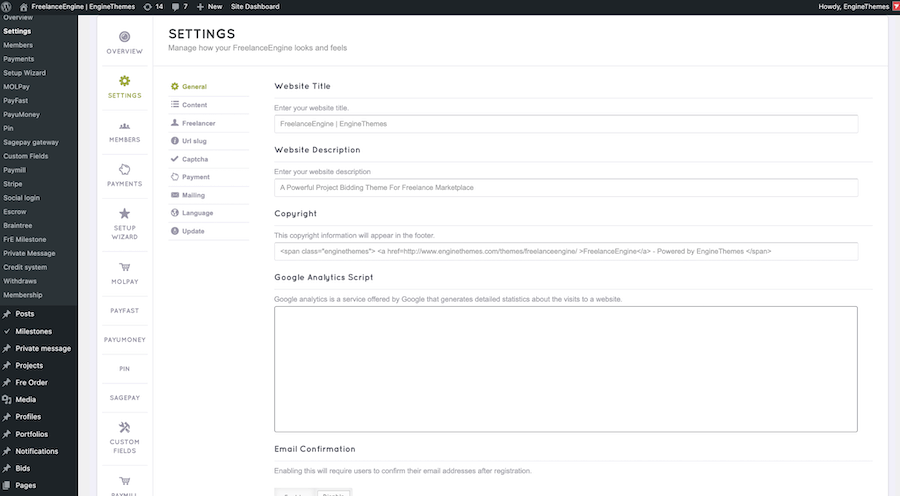Click the Copyright input field

pyautogui.click(x=566, y=251)
